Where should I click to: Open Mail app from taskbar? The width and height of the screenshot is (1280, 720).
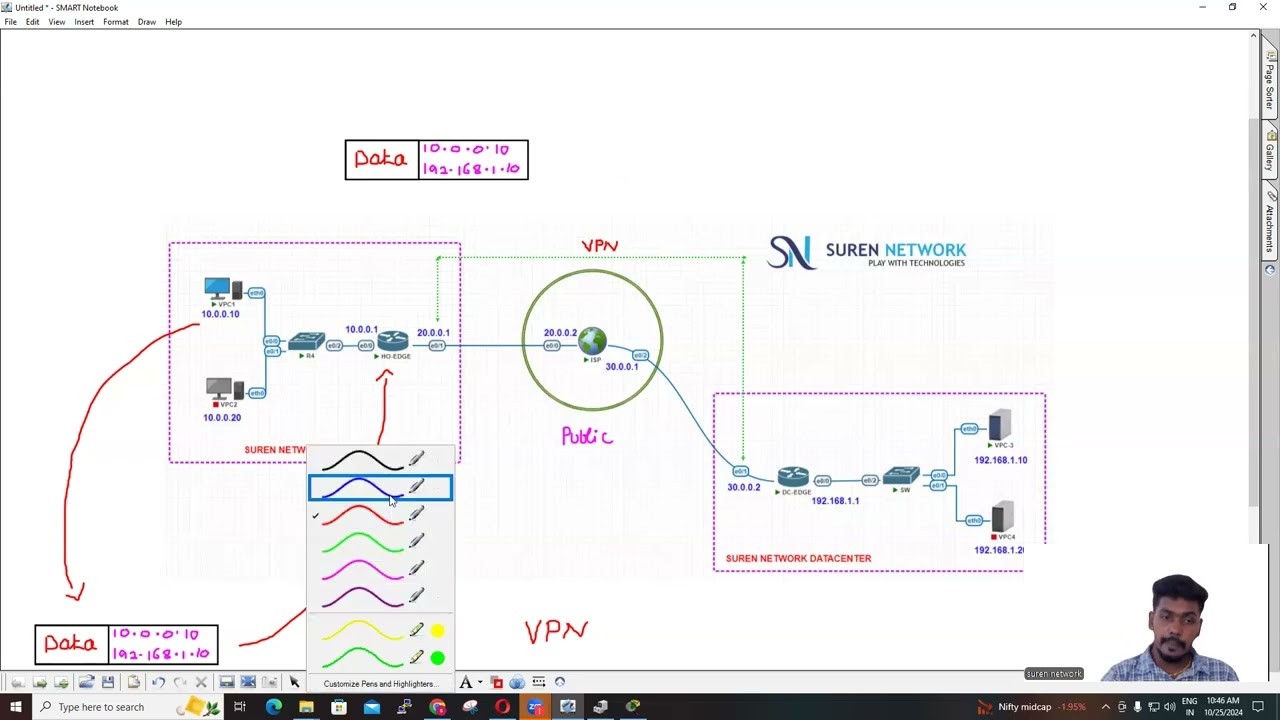[x=371, y=707]
